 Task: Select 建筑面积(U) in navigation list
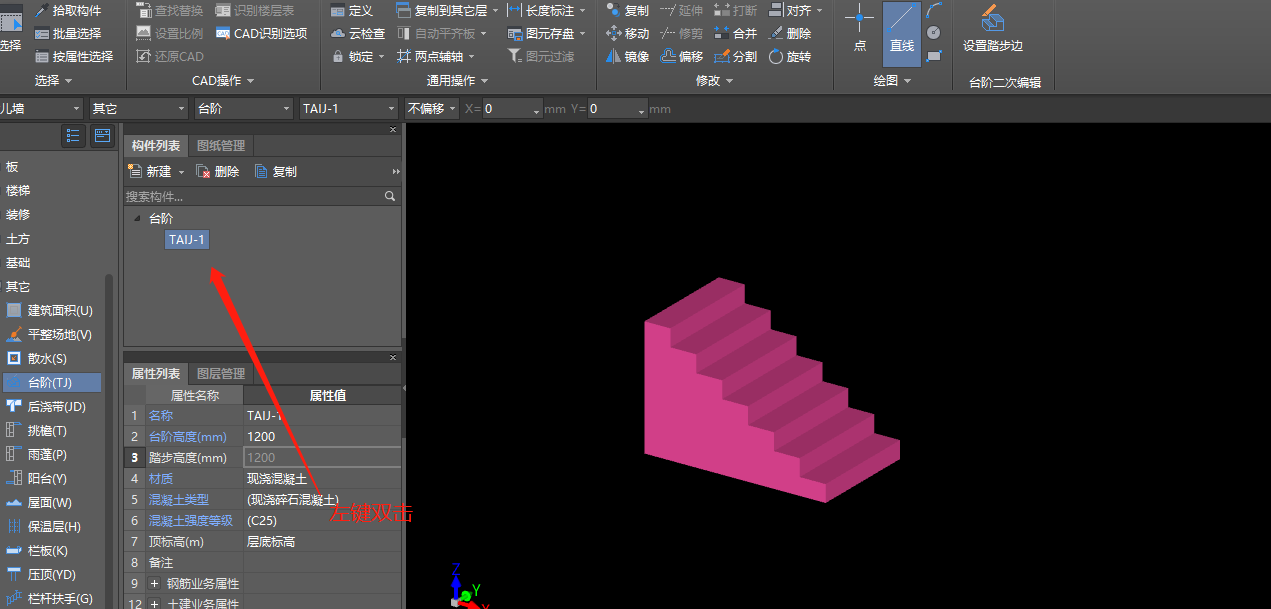click(x=51, y=310)
